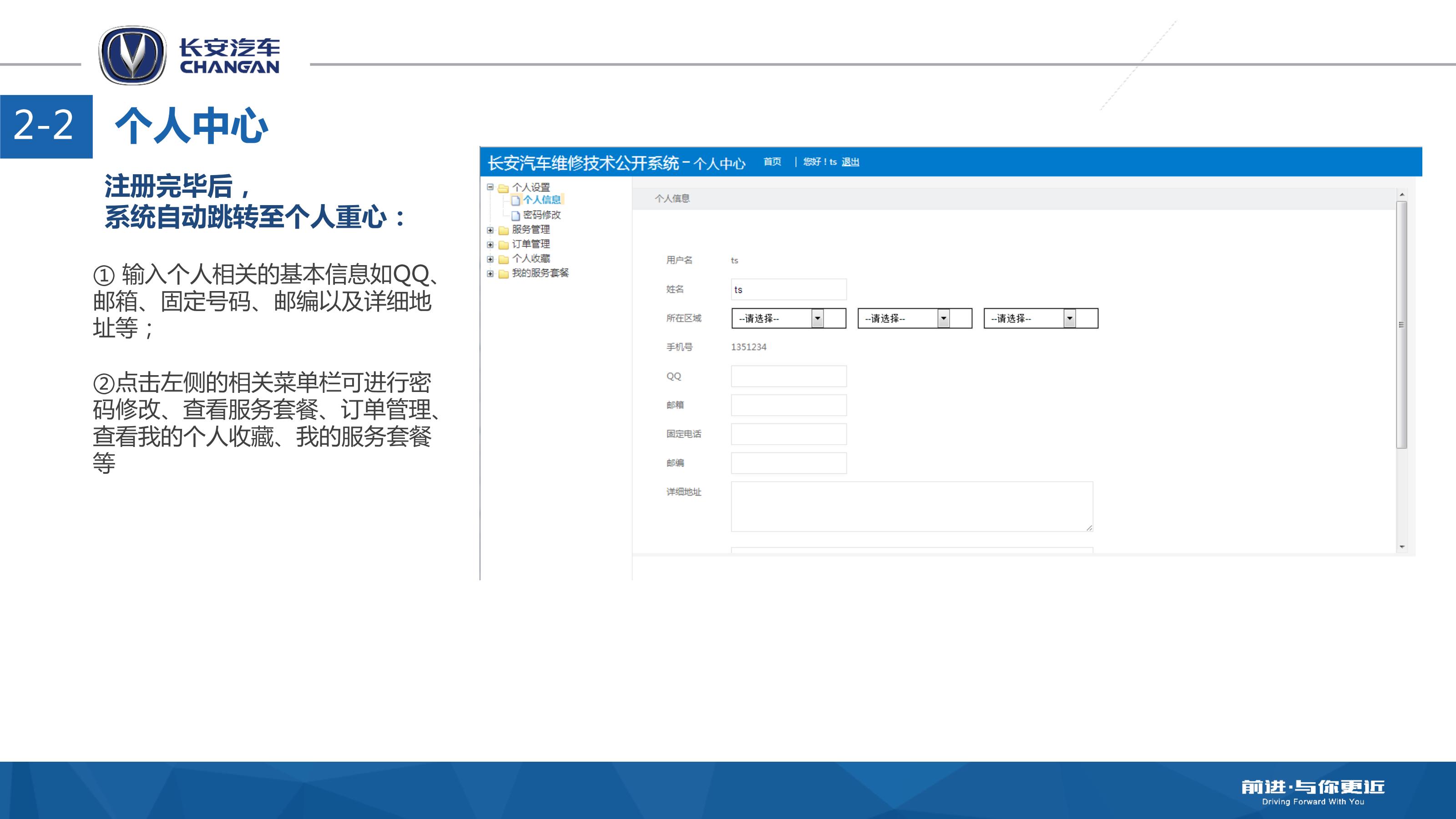
Task: Open the third 请选择 region dropdown
Action: [x=1069, y=319]
